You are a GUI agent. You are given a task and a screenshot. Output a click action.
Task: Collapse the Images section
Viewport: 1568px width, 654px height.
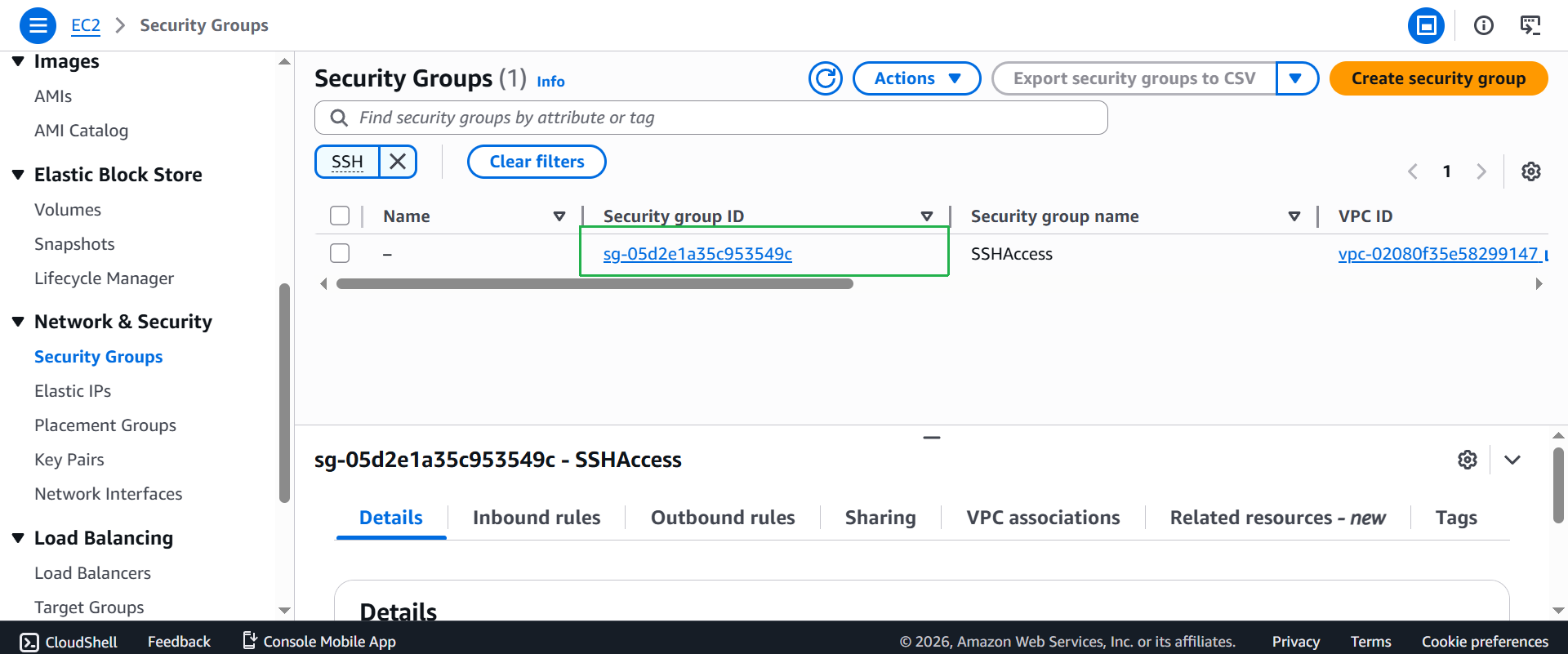(x=18, y=61)
